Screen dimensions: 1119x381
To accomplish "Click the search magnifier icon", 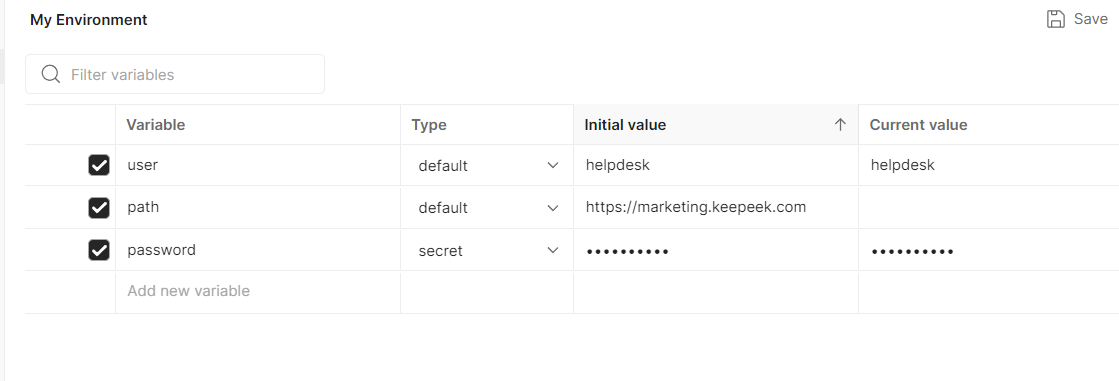I will coord(51,74).
